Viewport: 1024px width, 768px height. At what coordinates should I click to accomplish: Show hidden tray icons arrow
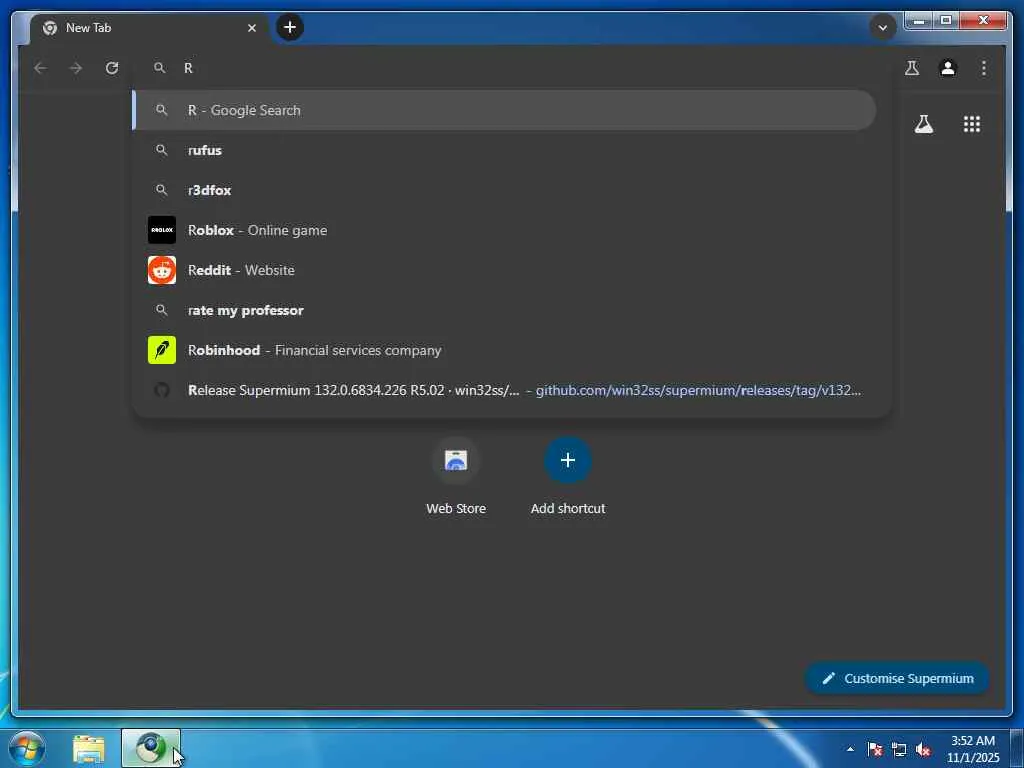point(850,749)
